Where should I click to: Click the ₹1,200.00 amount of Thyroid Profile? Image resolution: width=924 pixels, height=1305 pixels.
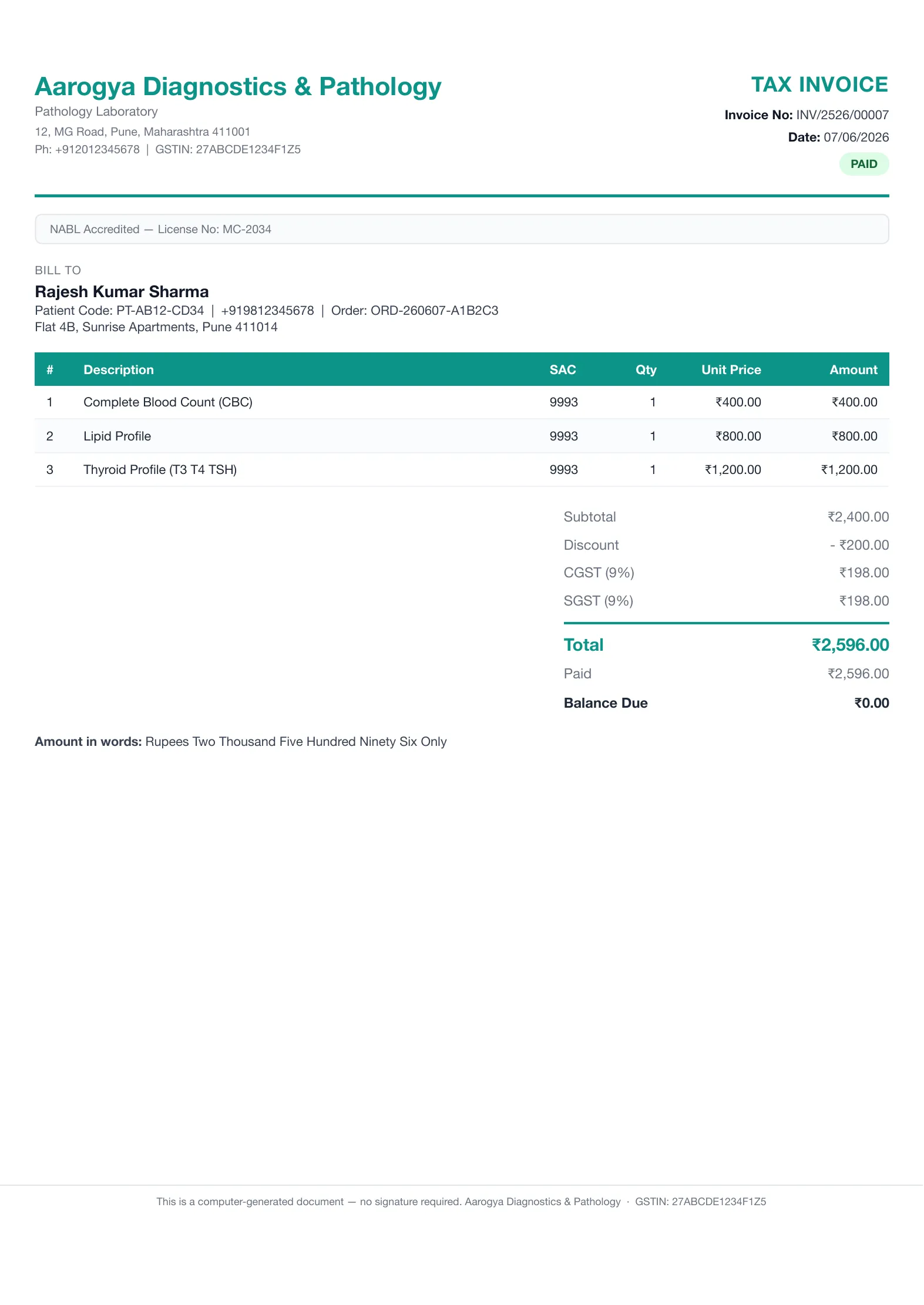coord(849,470)
